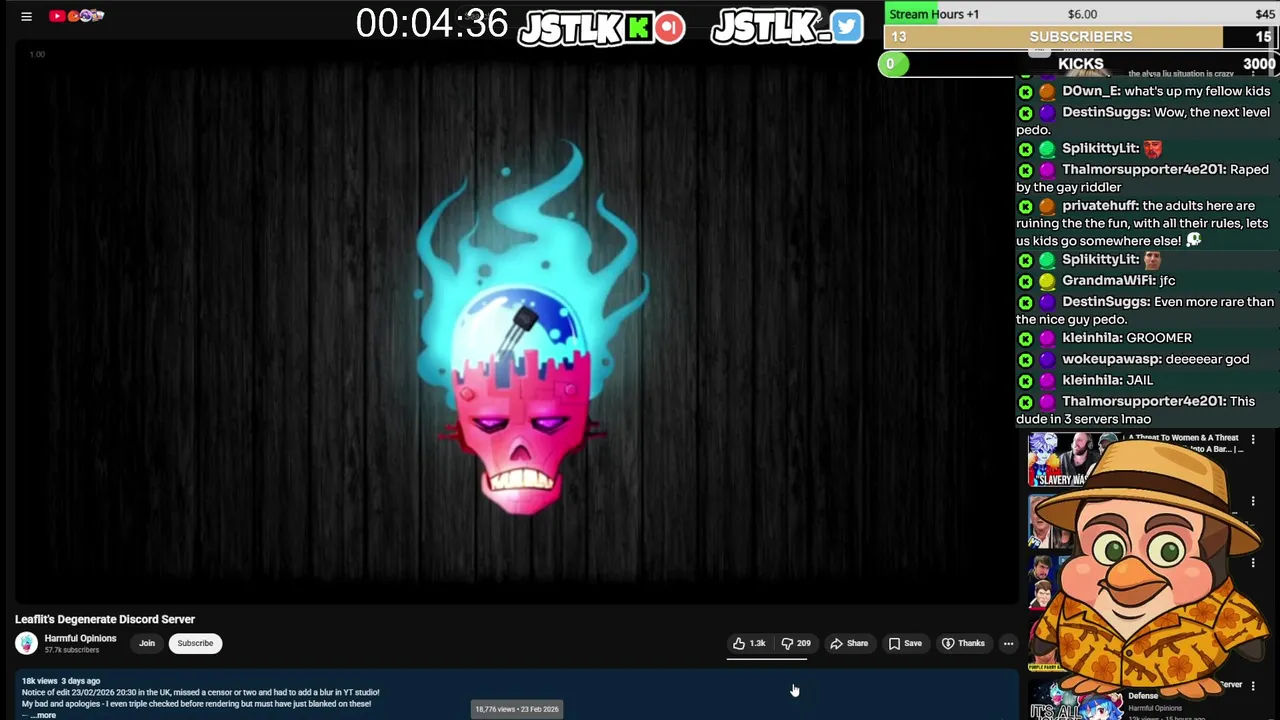Click the red recording icon beside Kick logo
Screen dimensions: 1280x720
670,27
